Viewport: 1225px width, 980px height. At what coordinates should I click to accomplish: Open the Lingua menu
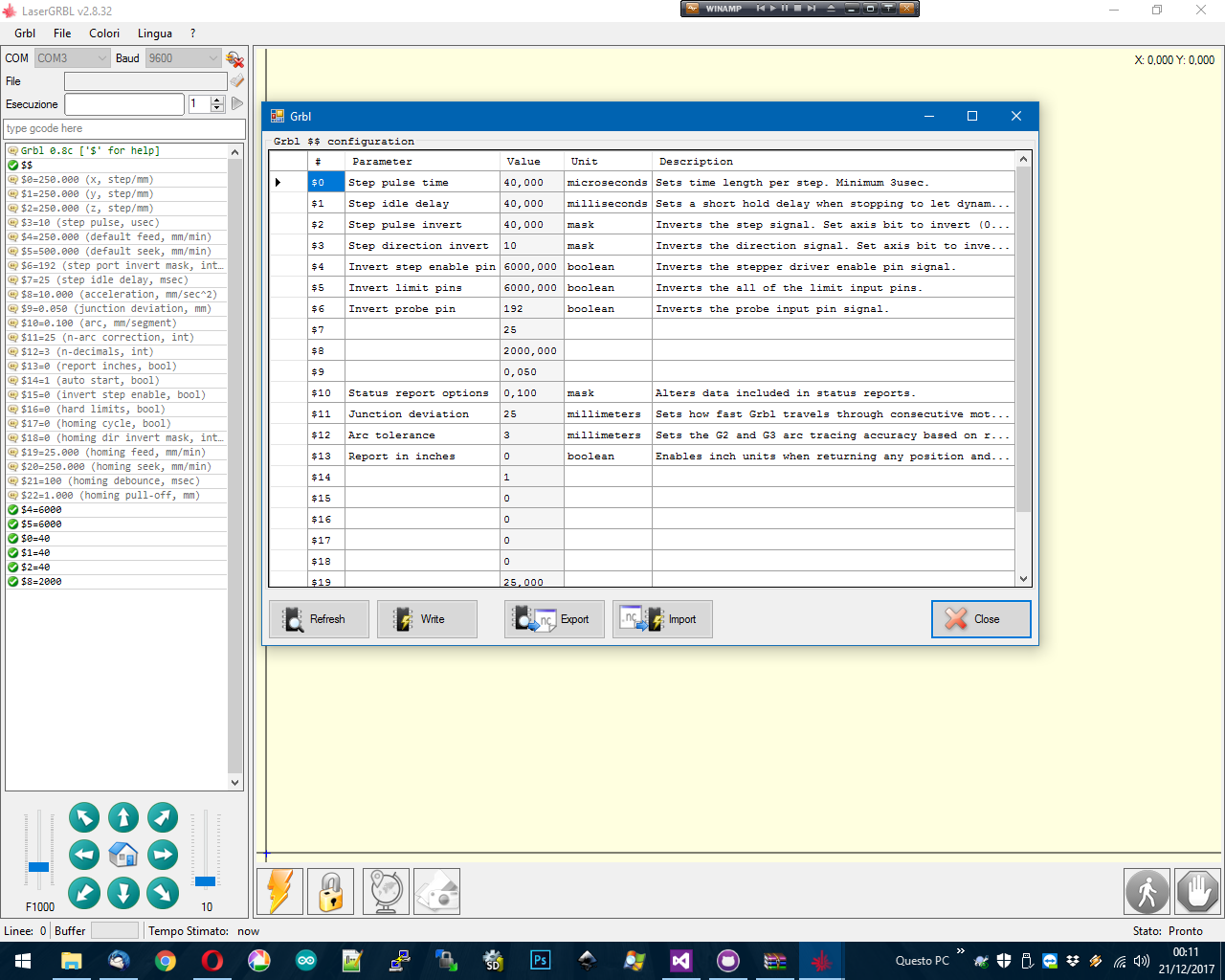[x=154, y=33]
